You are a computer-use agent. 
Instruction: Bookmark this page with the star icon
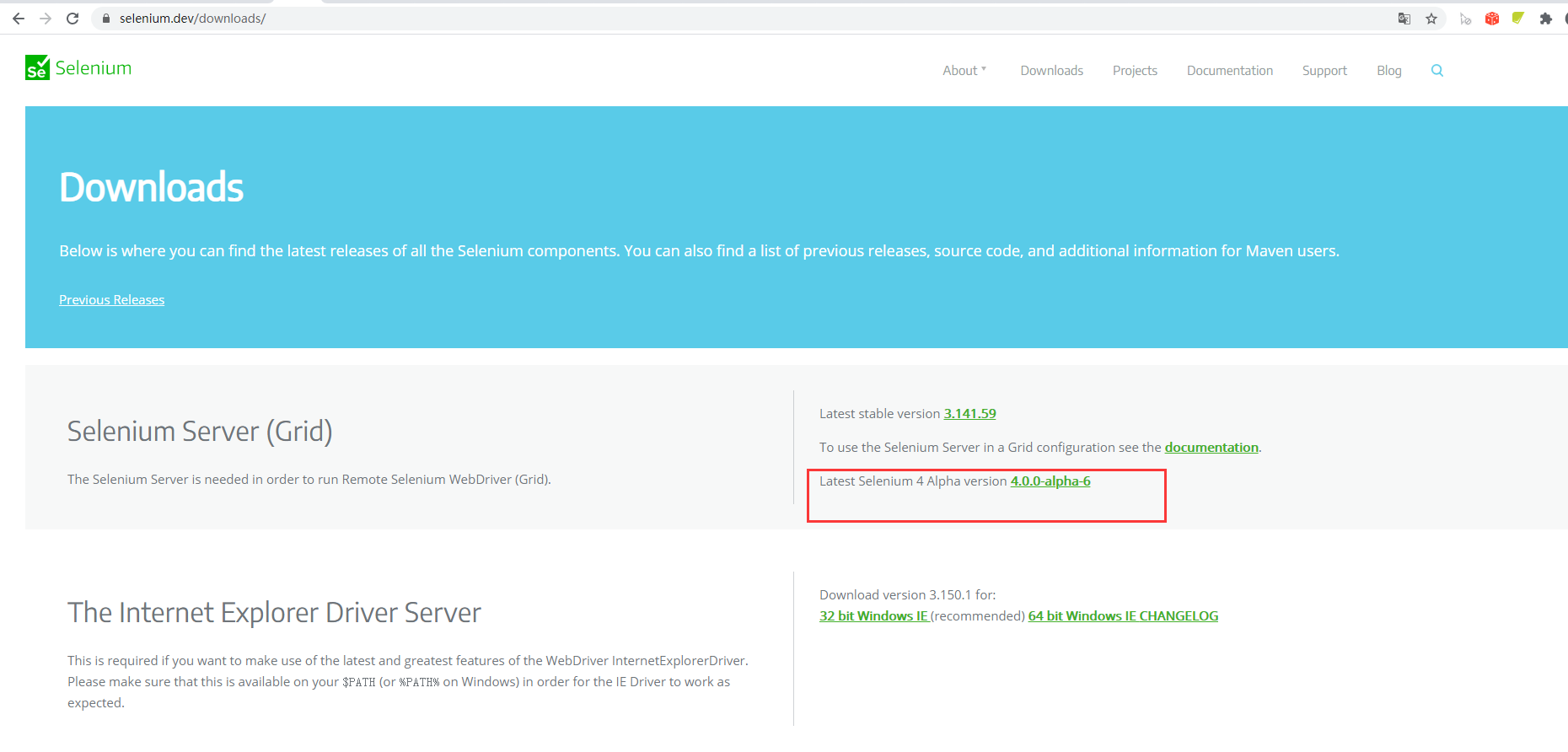click(x=1431, y=19)
